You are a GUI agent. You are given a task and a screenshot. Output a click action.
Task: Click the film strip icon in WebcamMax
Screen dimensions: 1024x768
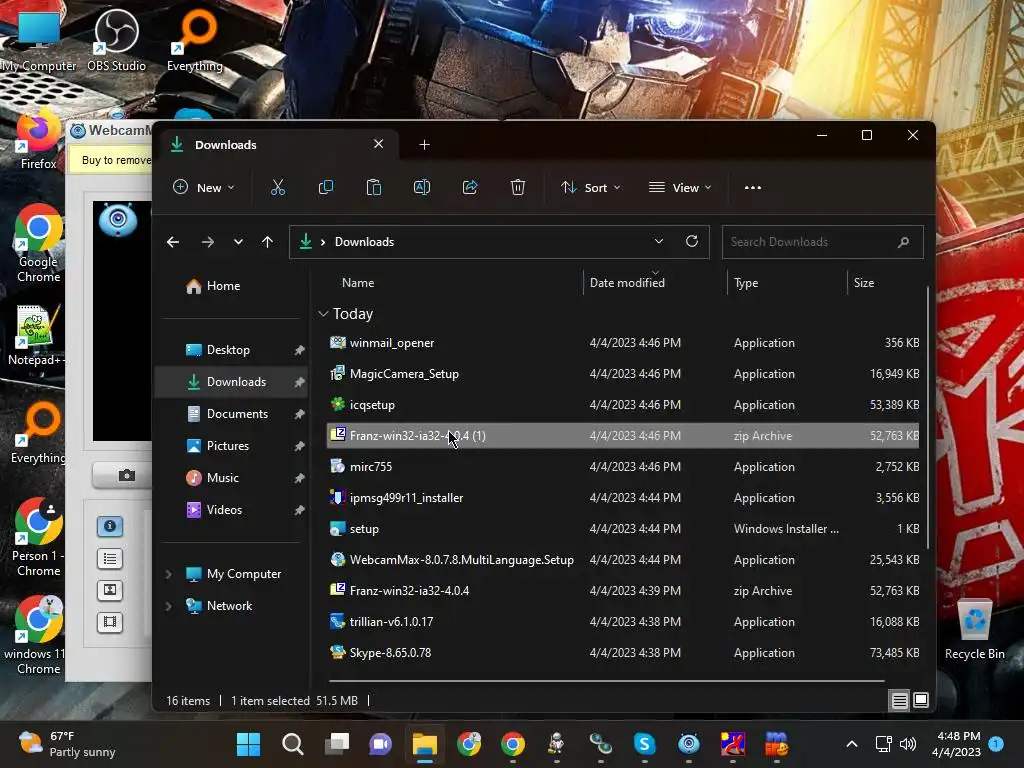[110, 622]
